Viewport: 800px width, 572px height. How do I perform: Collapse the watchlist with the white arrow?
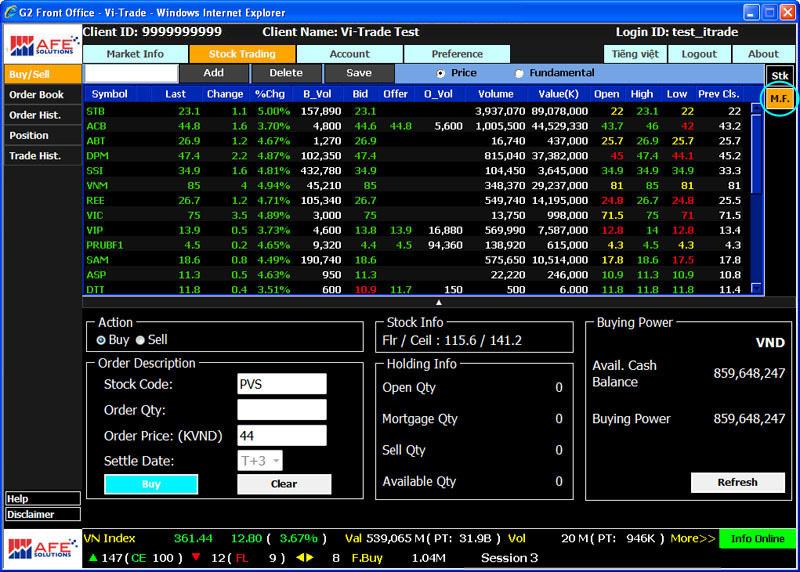tap(438, 302)
